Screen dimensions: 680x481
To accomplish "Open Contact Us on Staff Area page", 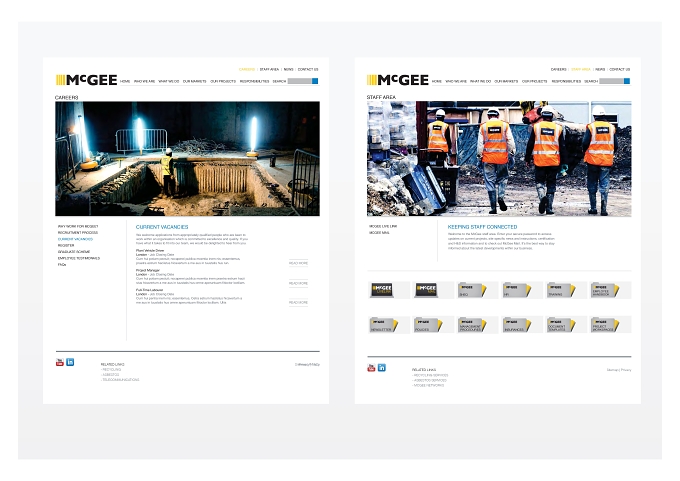I will click(x=620, y=69).
